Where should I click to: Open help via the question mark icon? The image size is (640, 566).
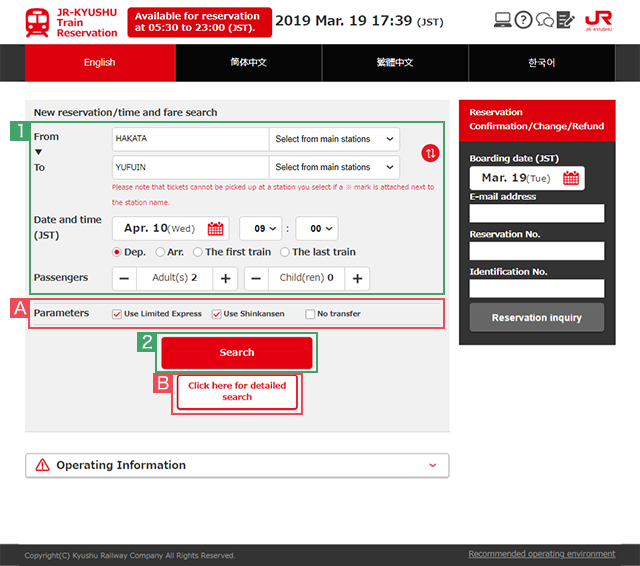[523, 20]
